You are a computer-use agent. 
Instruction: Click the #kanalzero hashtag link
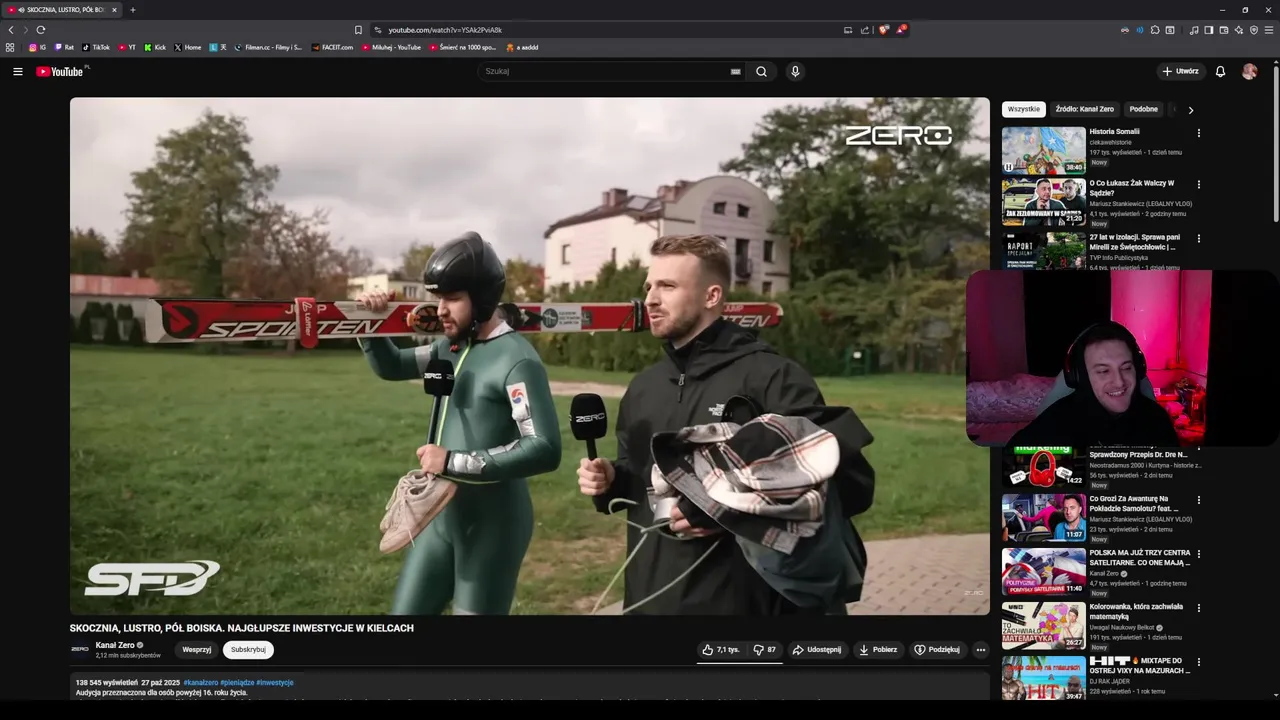[200, 682]
